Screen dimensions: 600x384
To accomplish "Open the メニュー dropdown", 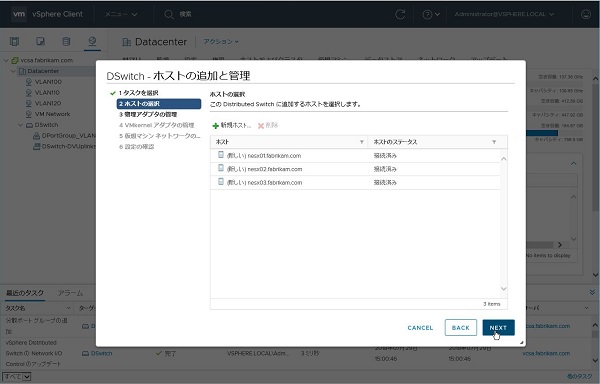I will pyautogui.click(x=121, y=14).
